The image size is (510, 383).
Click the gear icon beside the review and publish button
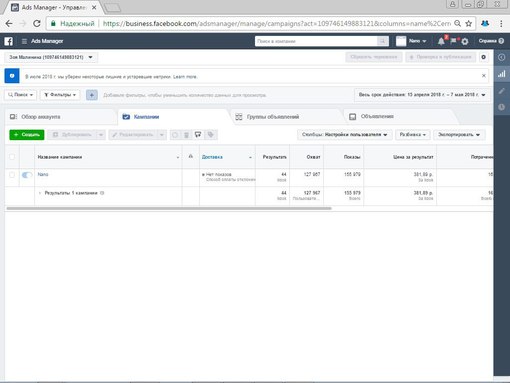(483, 57)
